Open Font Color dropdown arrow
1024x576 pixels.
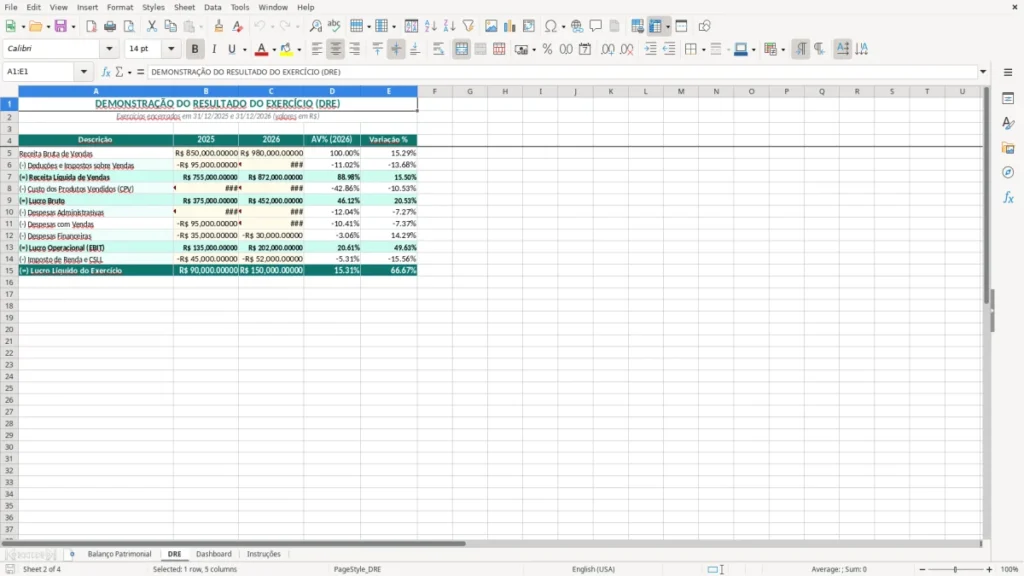tap(274, 50)
